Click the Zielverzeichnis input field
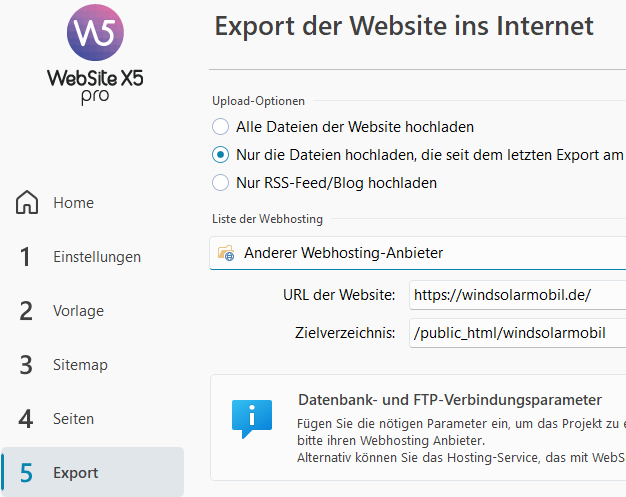 tap(517, 333)
